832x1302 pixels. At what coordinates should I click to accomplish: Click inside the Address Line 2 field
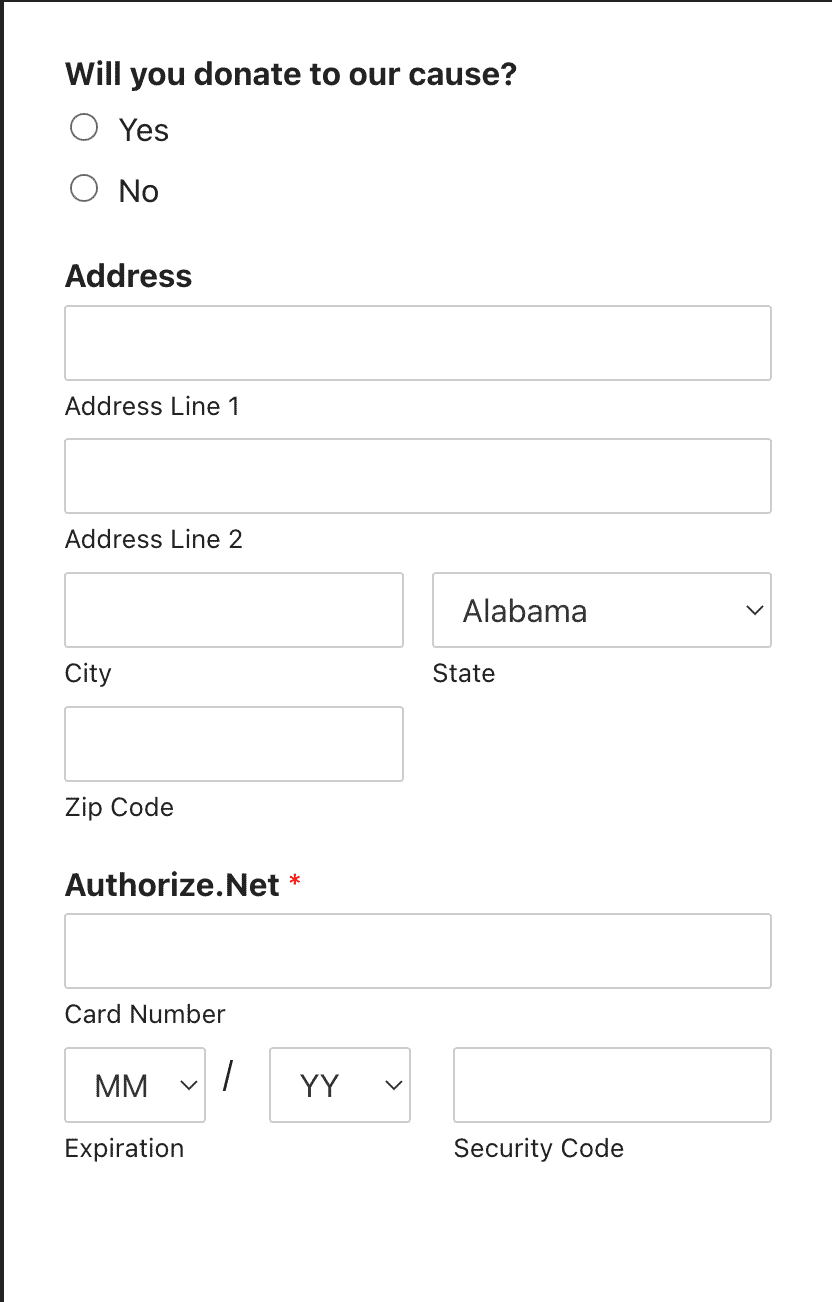tap(417, 476)
